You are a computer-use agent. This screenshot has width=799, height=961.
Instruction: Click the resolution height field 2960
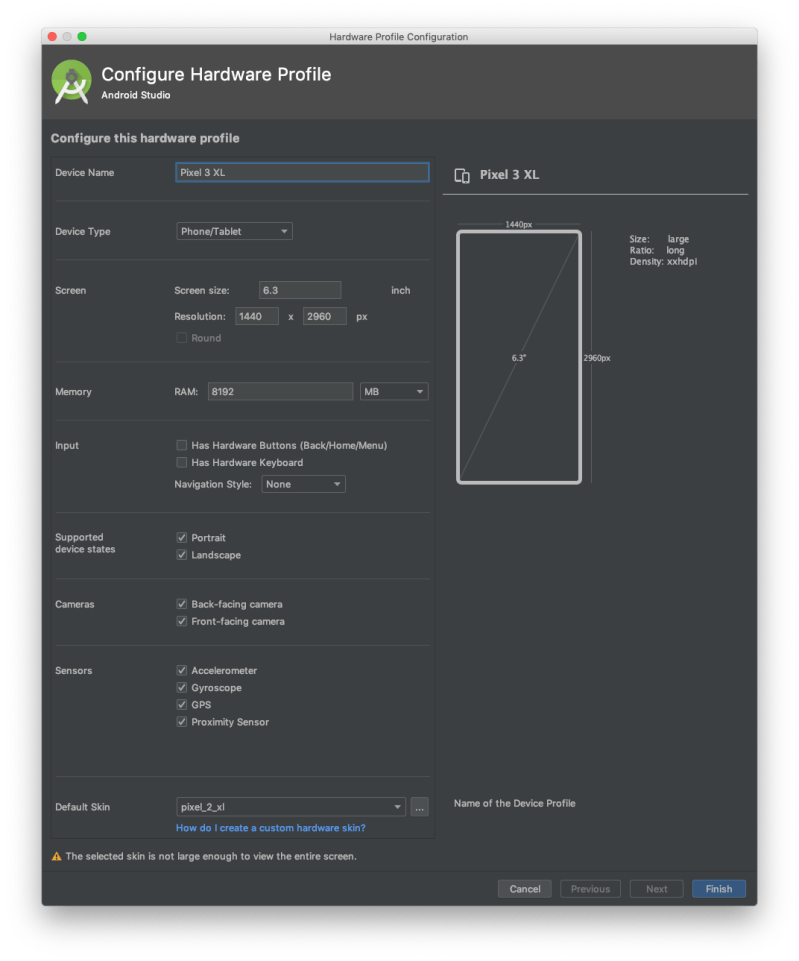[325, 316]
